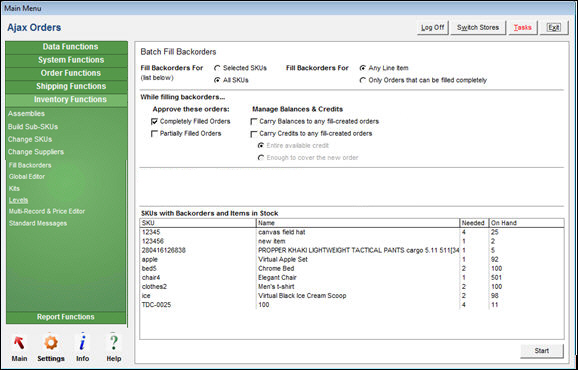Open Multi-Record & Price Editor
Screen dimensions: 578x370
pyautogui.click(x=47, y=212)
